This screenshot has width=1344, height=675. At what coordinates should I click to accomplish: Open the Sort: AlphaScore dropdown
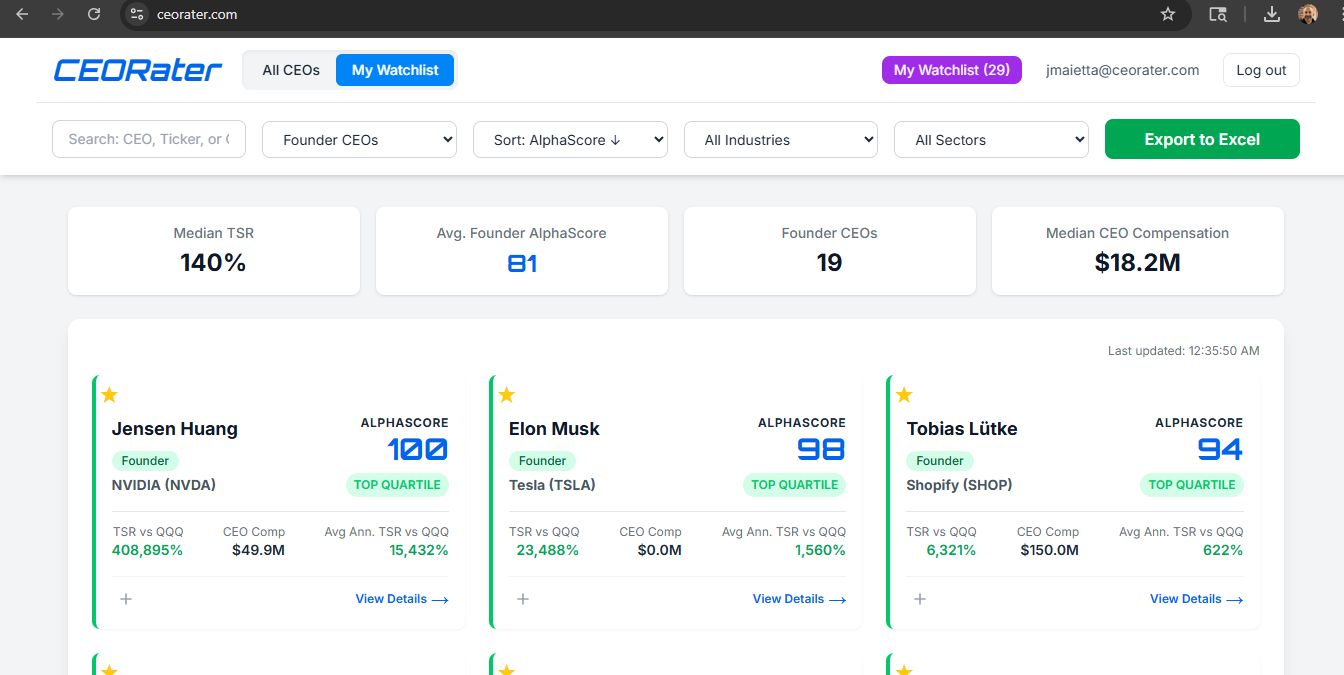point(570,140)
